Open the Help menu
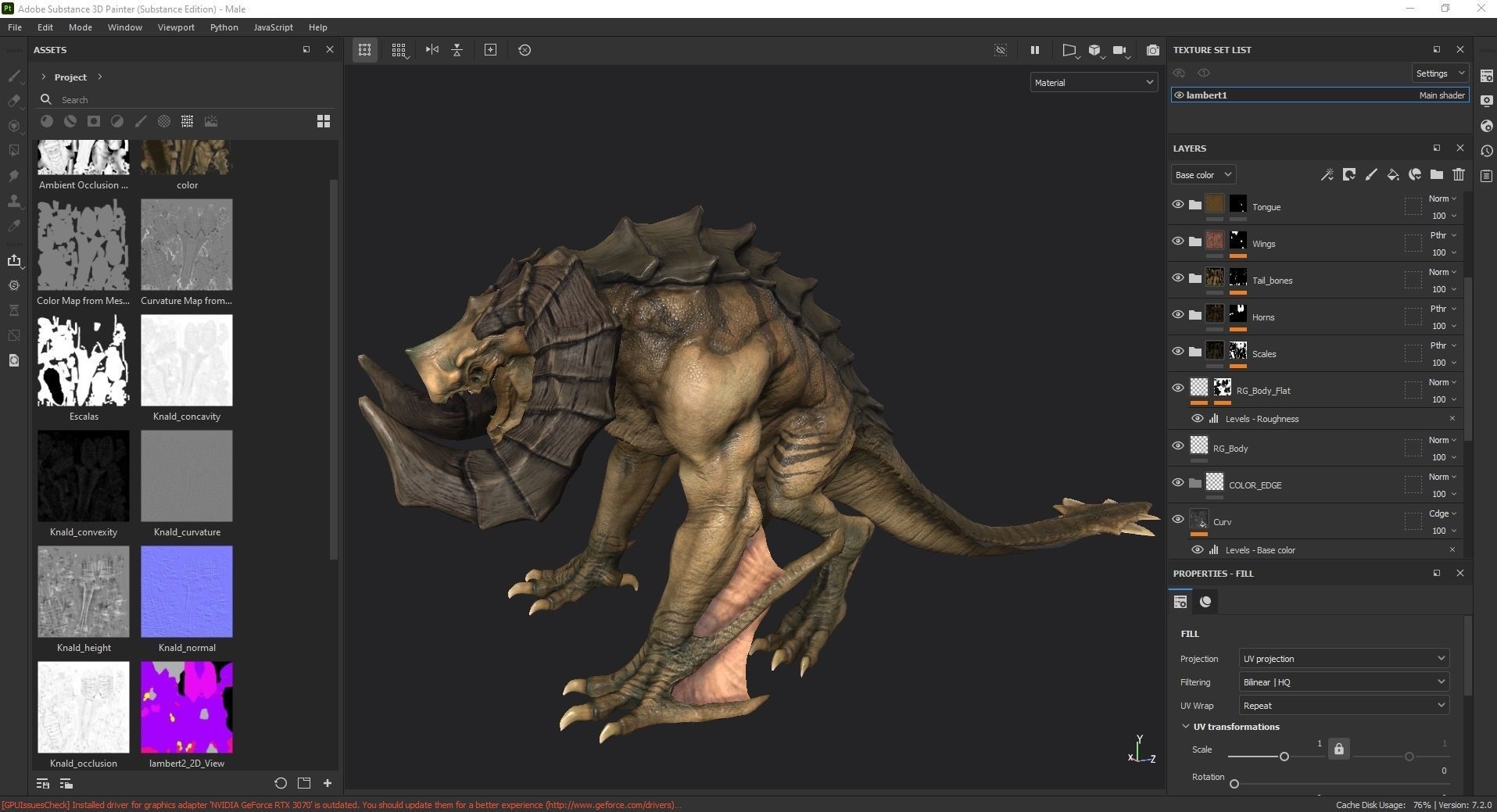This screenshot has height=812, width=1497. (x=317, y=27)
